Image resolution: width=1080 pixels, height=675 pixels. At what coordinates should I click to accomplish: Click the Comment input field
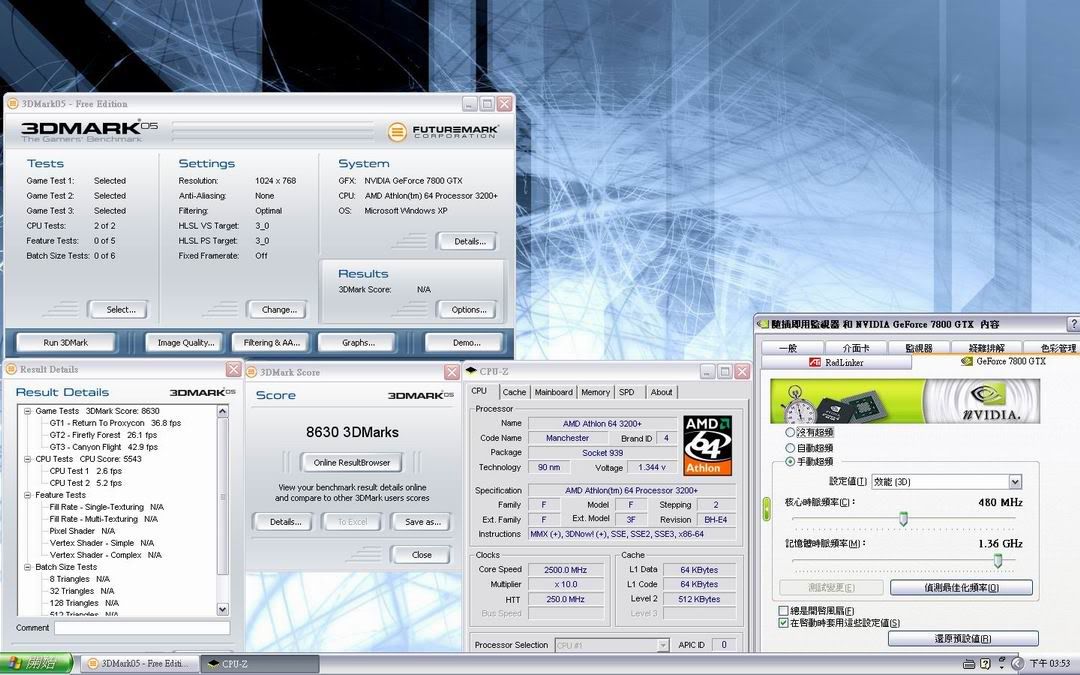click(141, 628)
